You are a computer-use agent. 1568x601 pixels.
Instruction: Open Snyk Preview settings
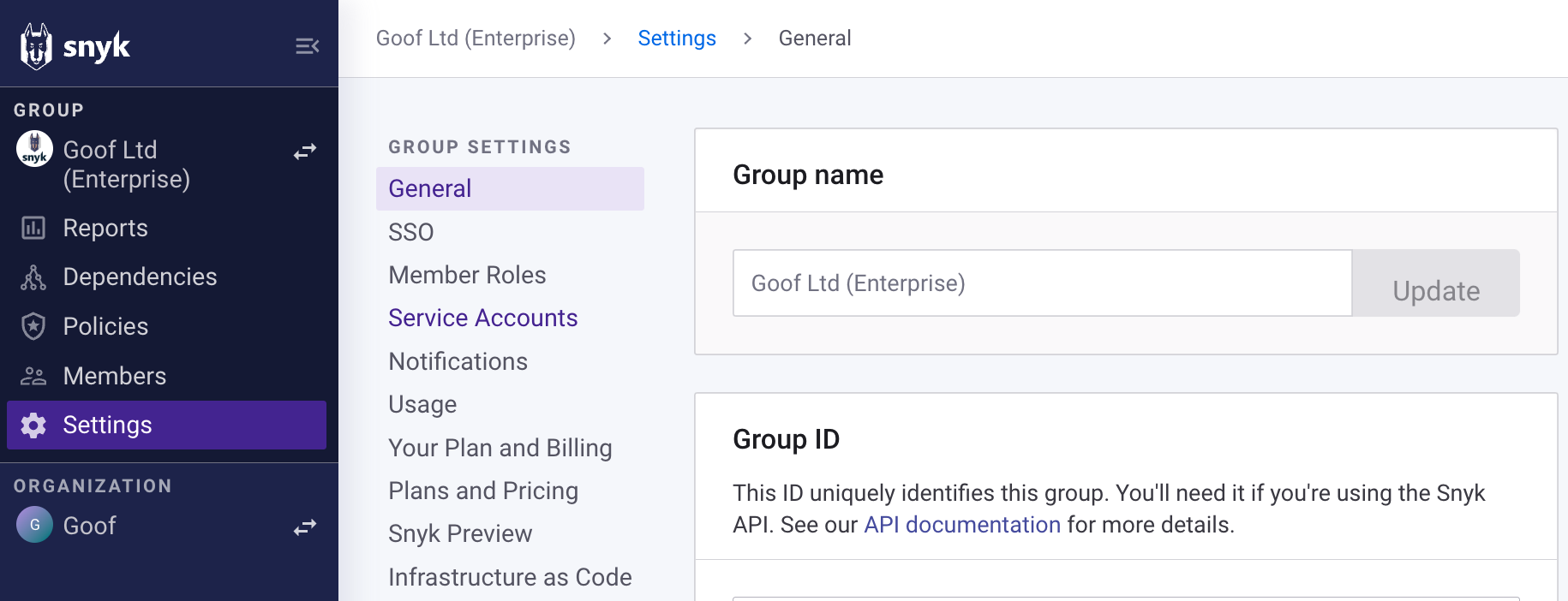coord(460,533)
